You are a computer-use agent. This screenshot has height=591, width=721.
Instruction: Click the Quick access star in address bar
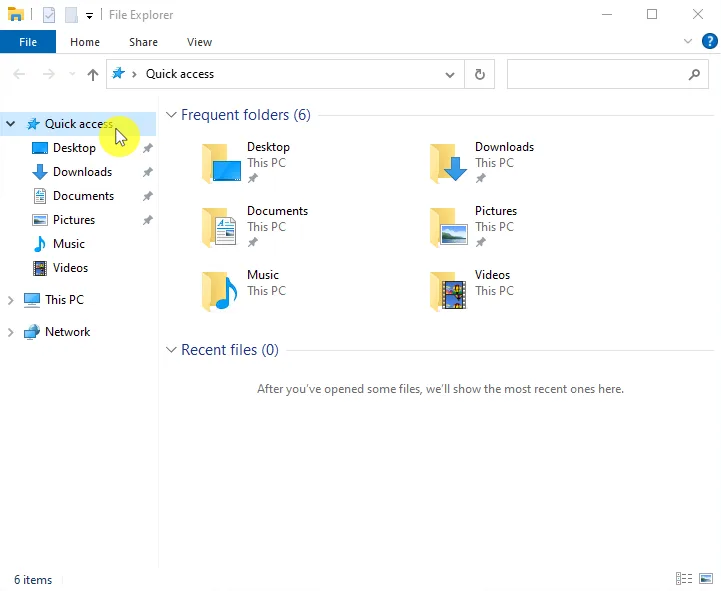(x=119, y=73)
